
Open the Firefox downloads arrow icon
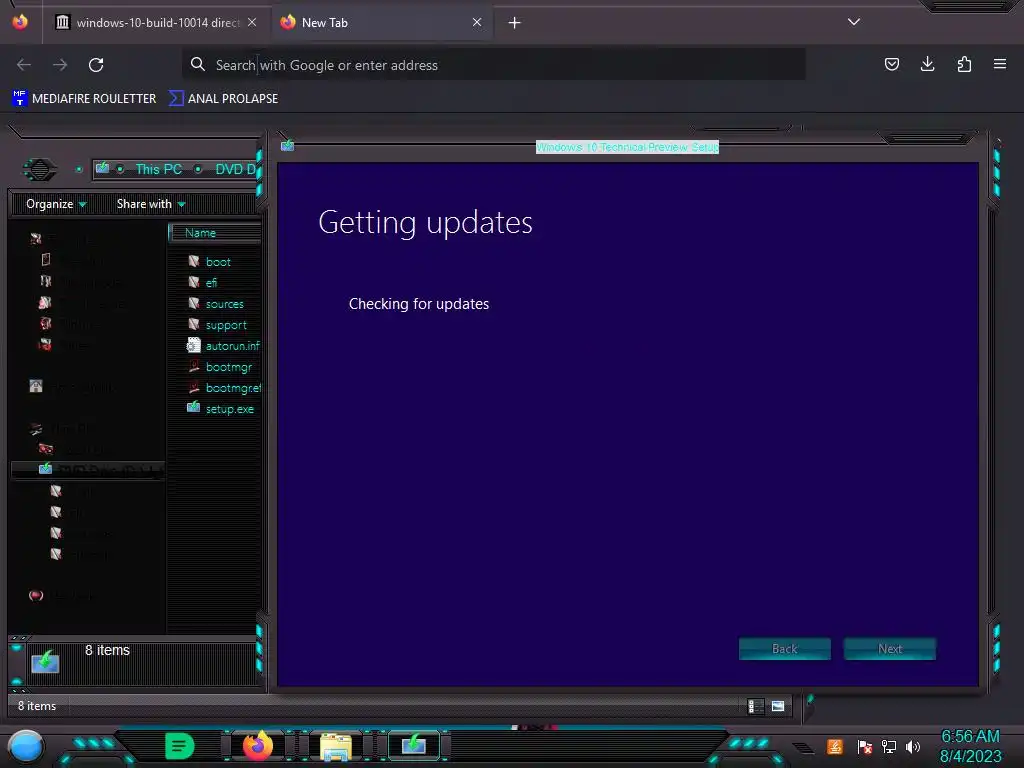coord(927,64)
